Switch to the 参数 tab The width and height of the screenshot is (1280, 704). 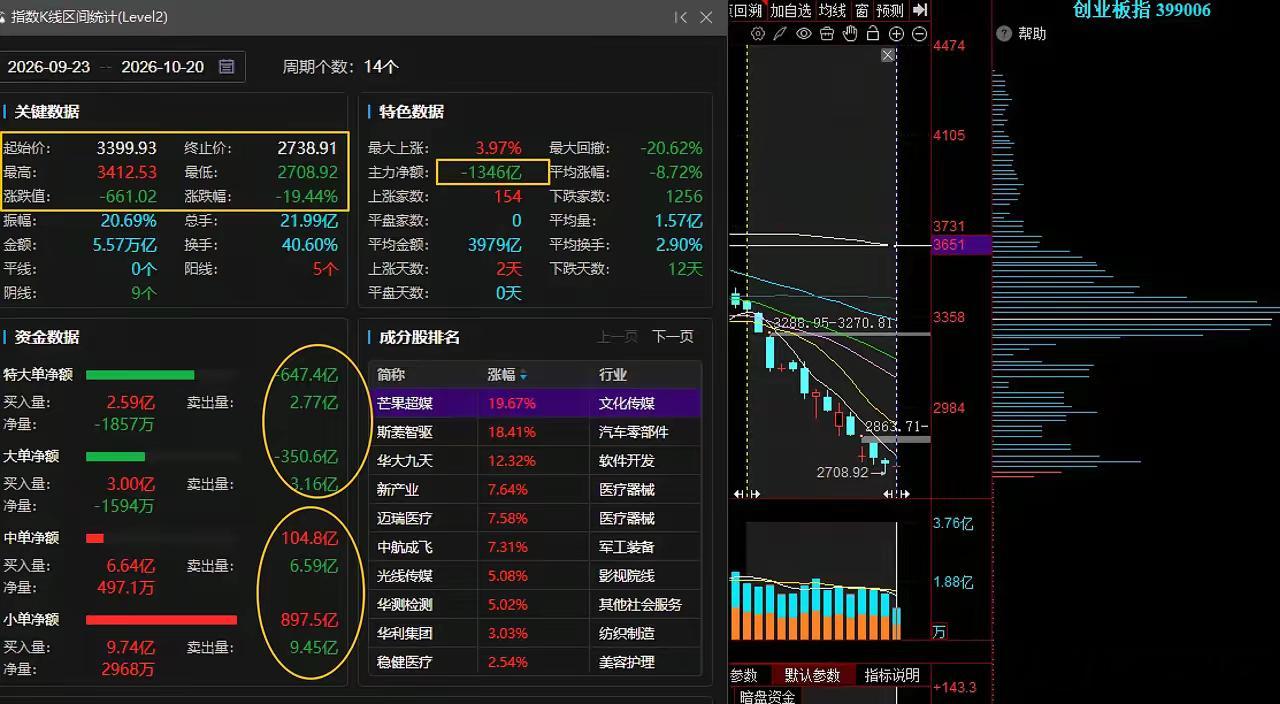[744, 675]
